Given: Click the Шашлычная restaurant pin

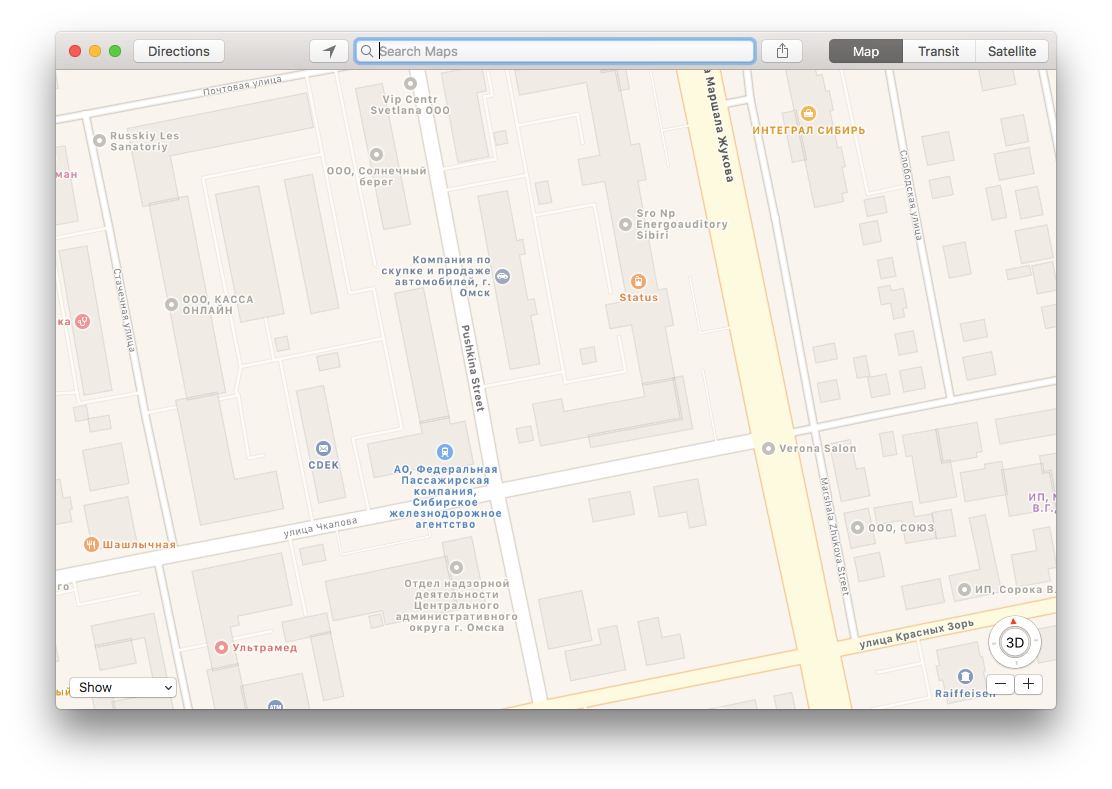Looking at the screenshot, I should 91,544.
